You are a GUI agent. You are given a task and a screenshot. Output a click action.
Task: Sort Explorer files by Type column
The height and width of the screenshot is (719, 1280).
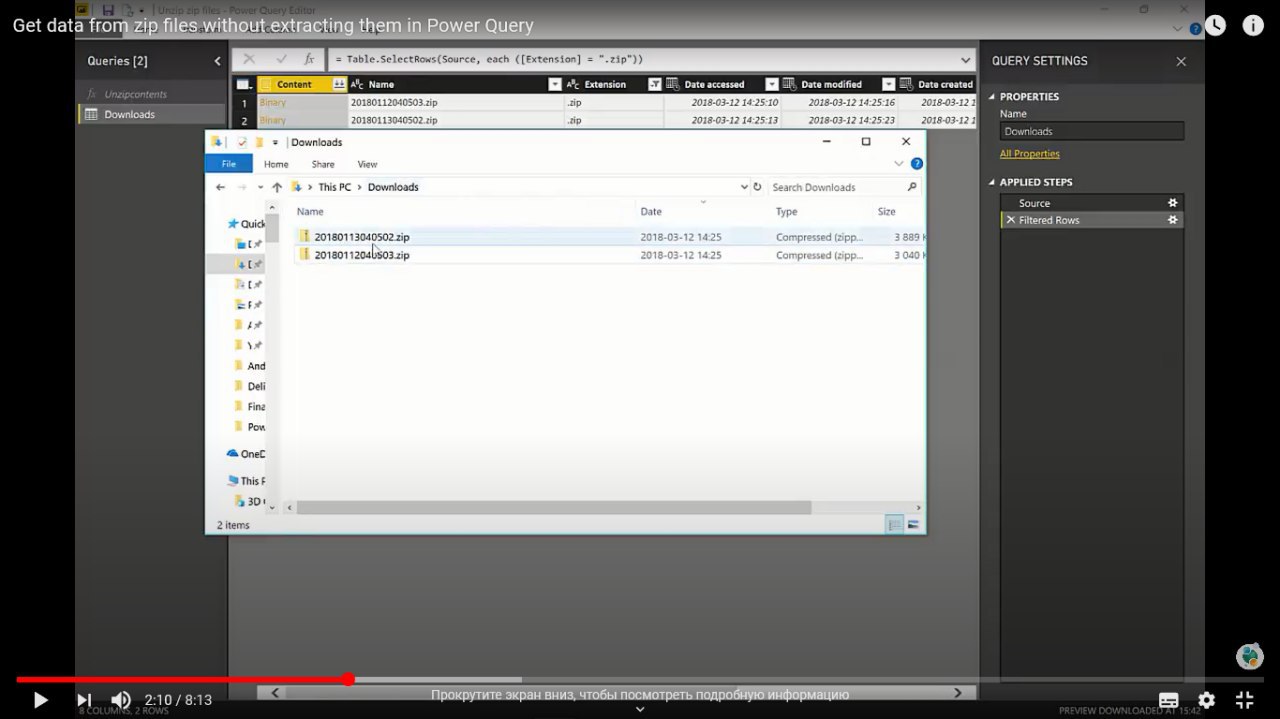click(x=787, y=211)
